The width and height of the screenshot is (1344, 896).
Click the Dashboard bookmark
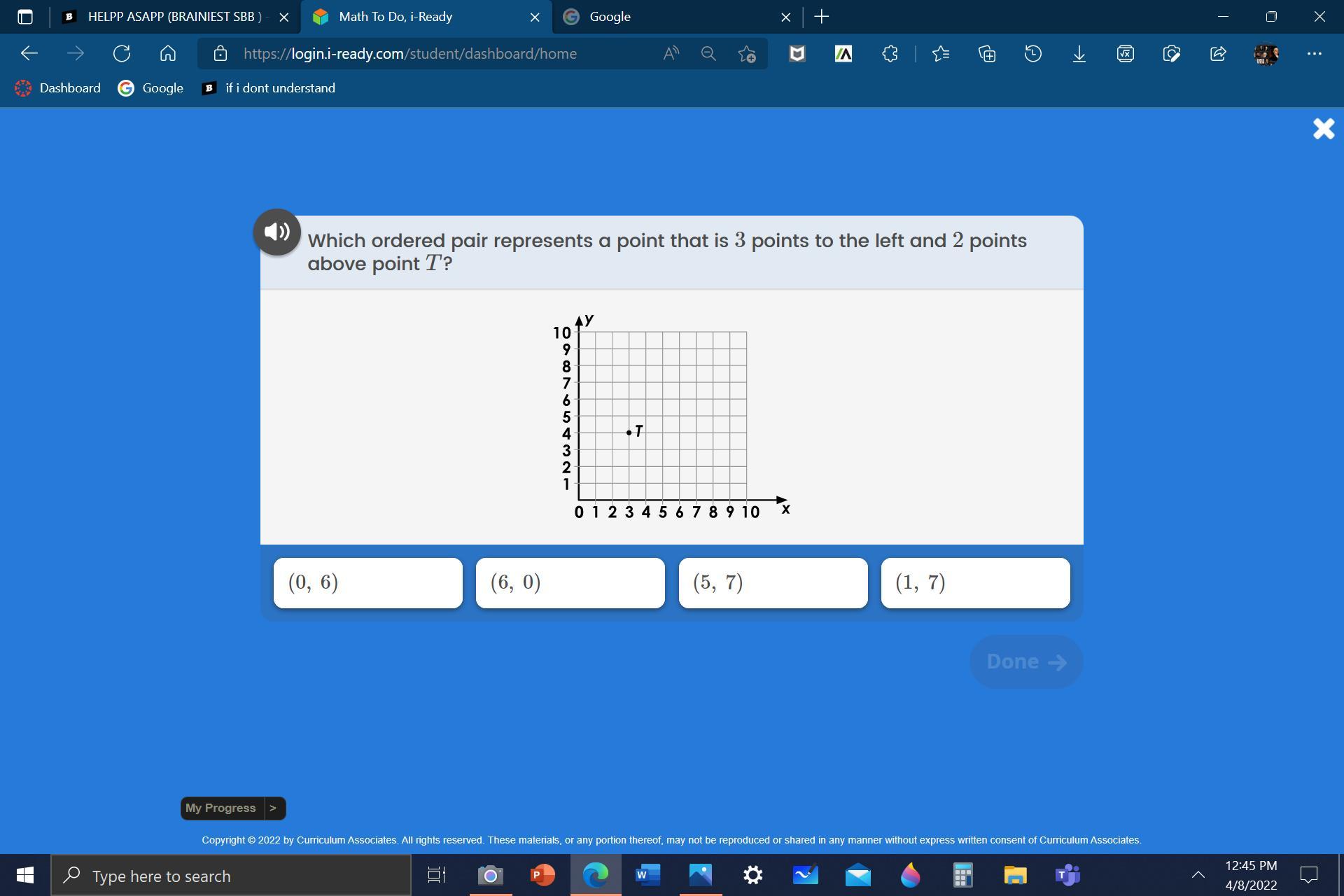coord(58,88)
